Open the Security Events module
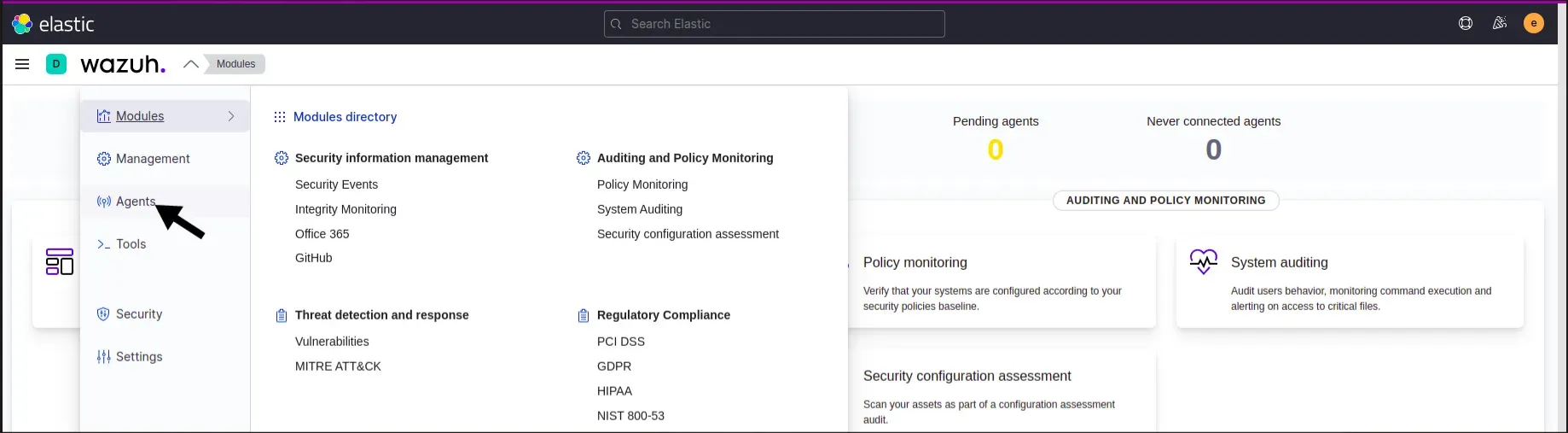1568x433 pixels. pyautogui.click(x=336, y=184)
